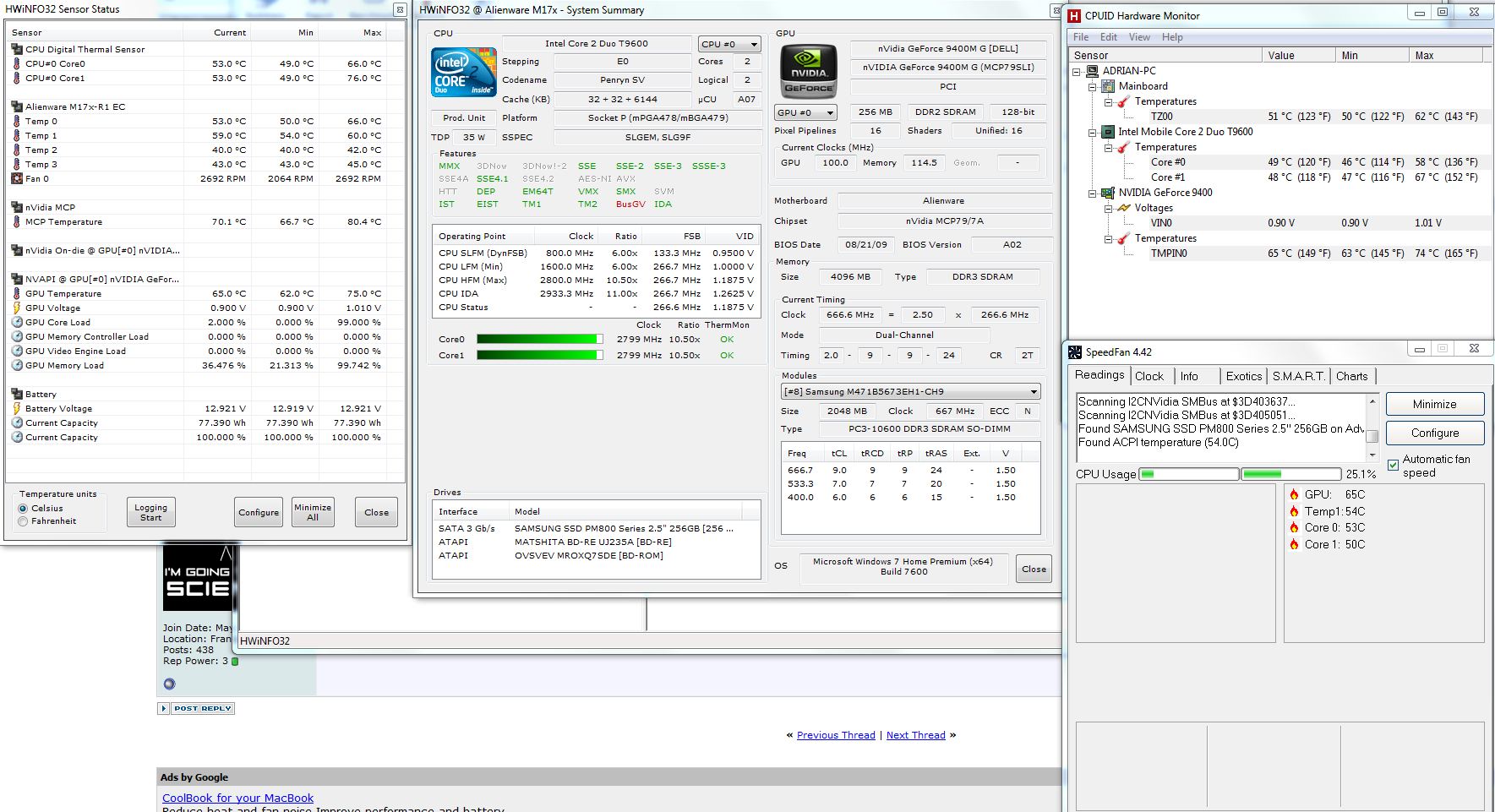Open the CPU #0 selector dropdown

[729, 44]
